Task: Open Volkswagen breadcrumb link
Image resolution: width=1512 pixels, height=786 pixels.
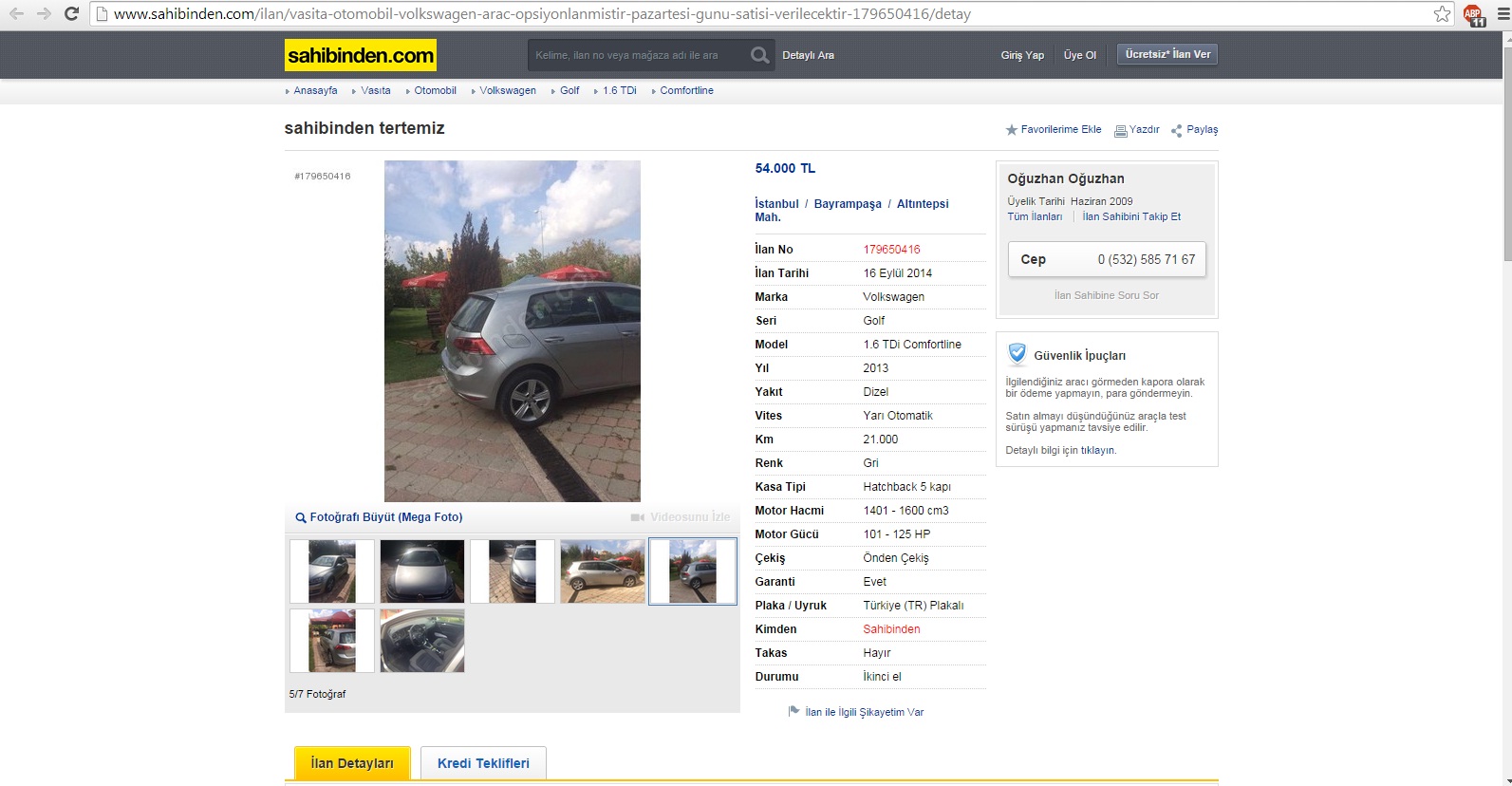Action: [508, 90]
